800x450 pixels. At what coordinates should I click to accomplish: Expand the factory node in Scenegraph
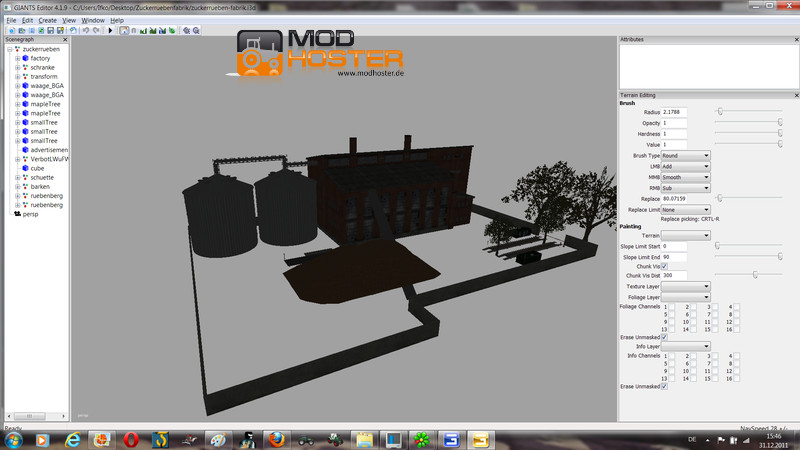[17, 58]
